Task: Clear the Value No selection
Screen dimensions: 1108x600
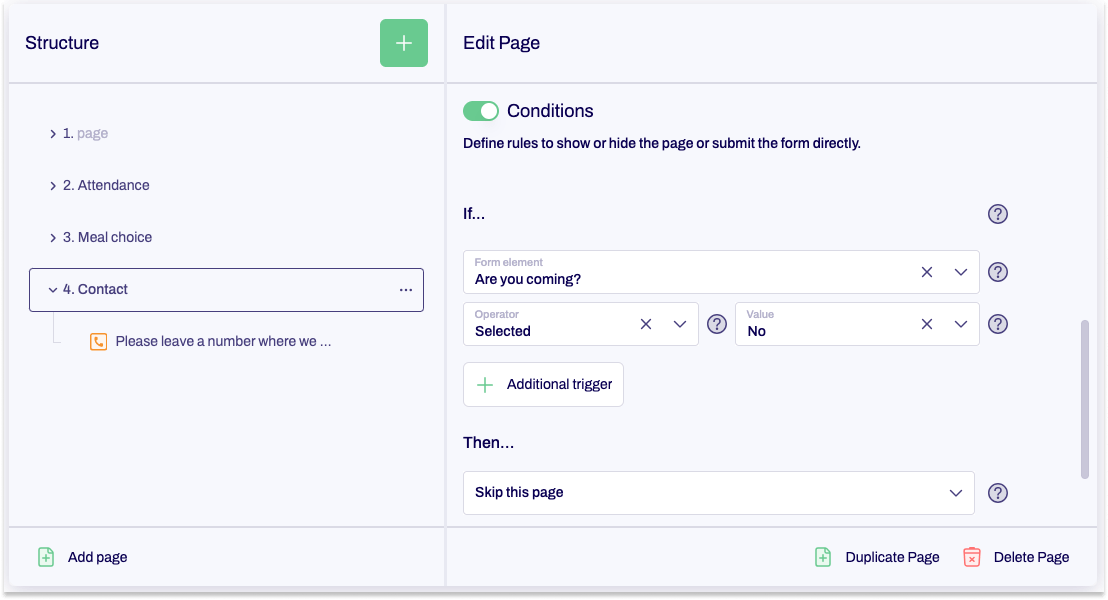Action: pos(926,324)
